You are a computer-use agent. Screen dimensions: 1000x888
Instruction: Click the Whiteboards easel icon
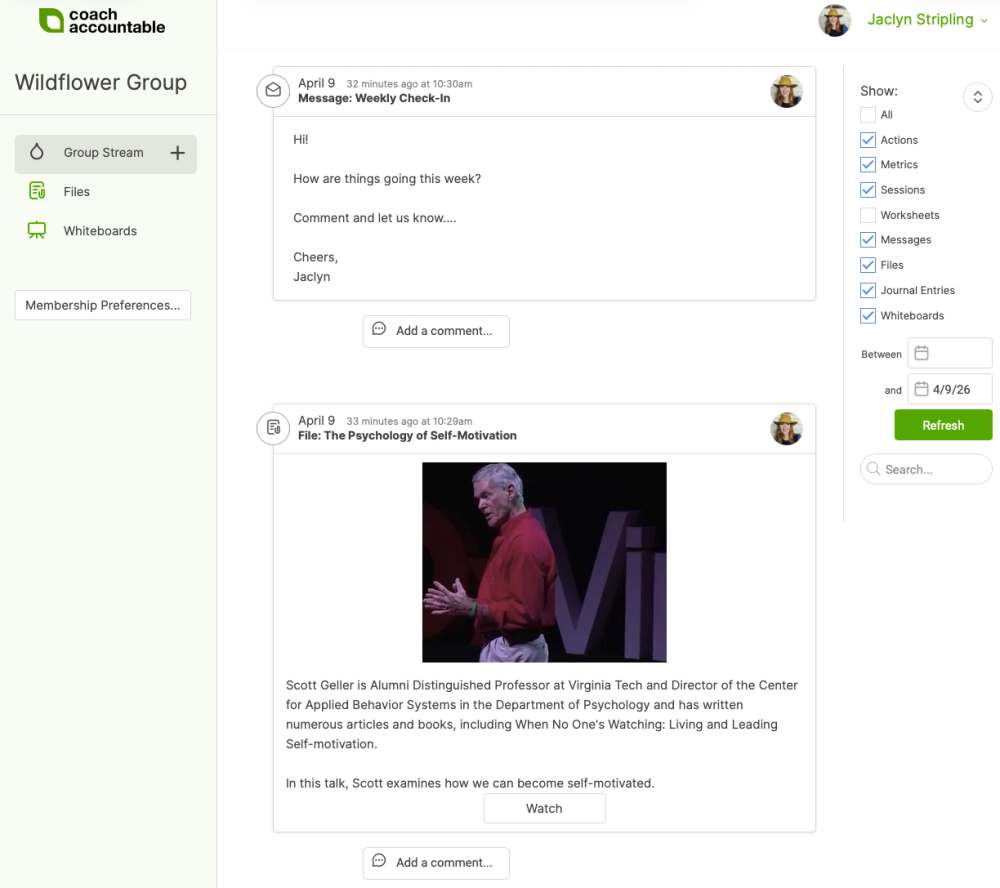pyautogui.click(x=37, y=230)
